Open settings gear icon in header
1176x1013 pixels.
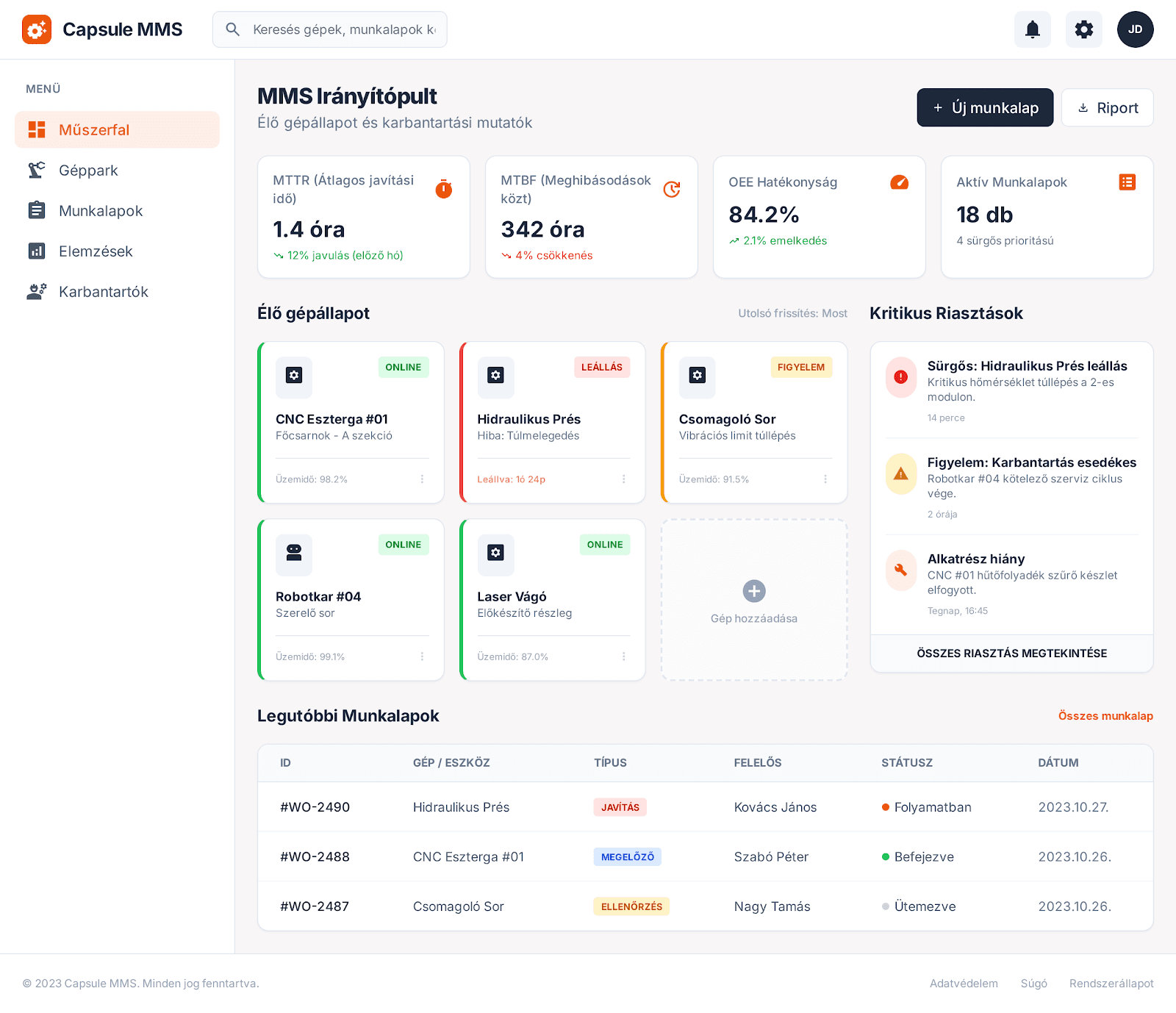point(1083,29)
